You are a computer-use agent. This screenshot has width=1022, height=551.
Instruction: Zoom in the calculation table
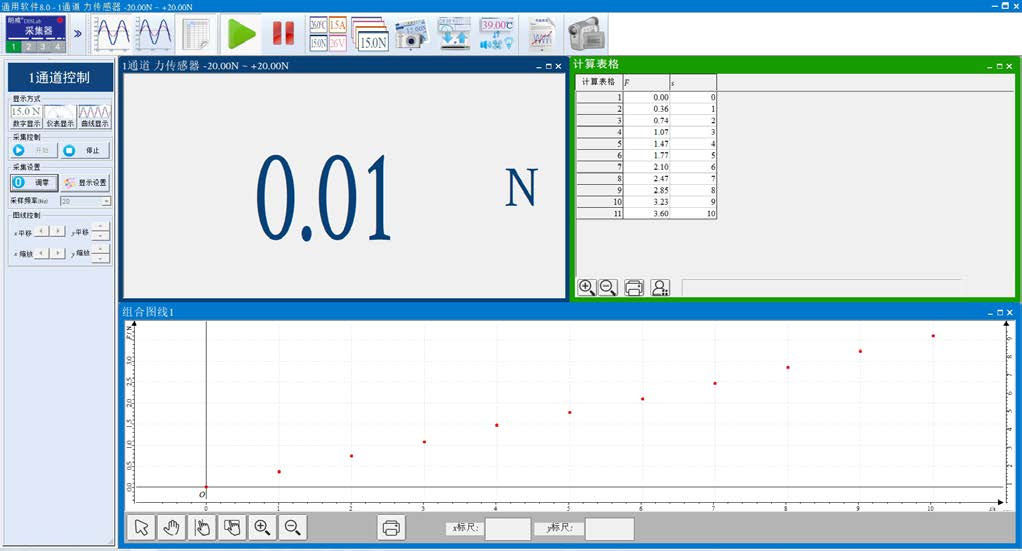pyautogui.click(x=587, y=288)
